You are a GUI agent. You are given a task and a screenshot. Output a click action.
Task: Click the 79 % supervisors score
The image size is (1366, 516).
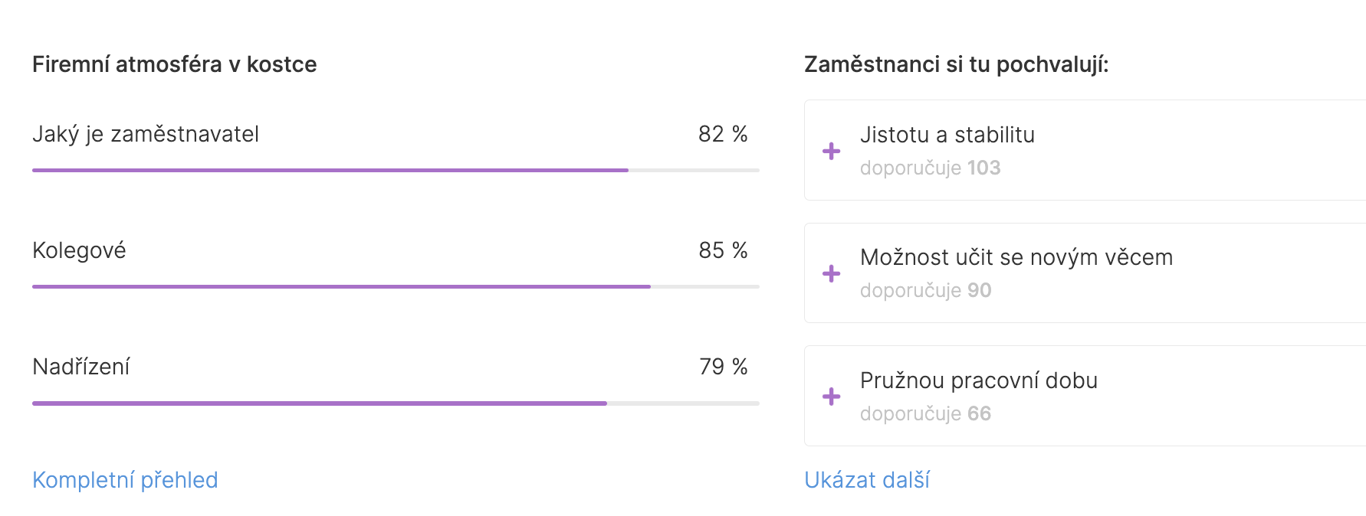(723, 367)
